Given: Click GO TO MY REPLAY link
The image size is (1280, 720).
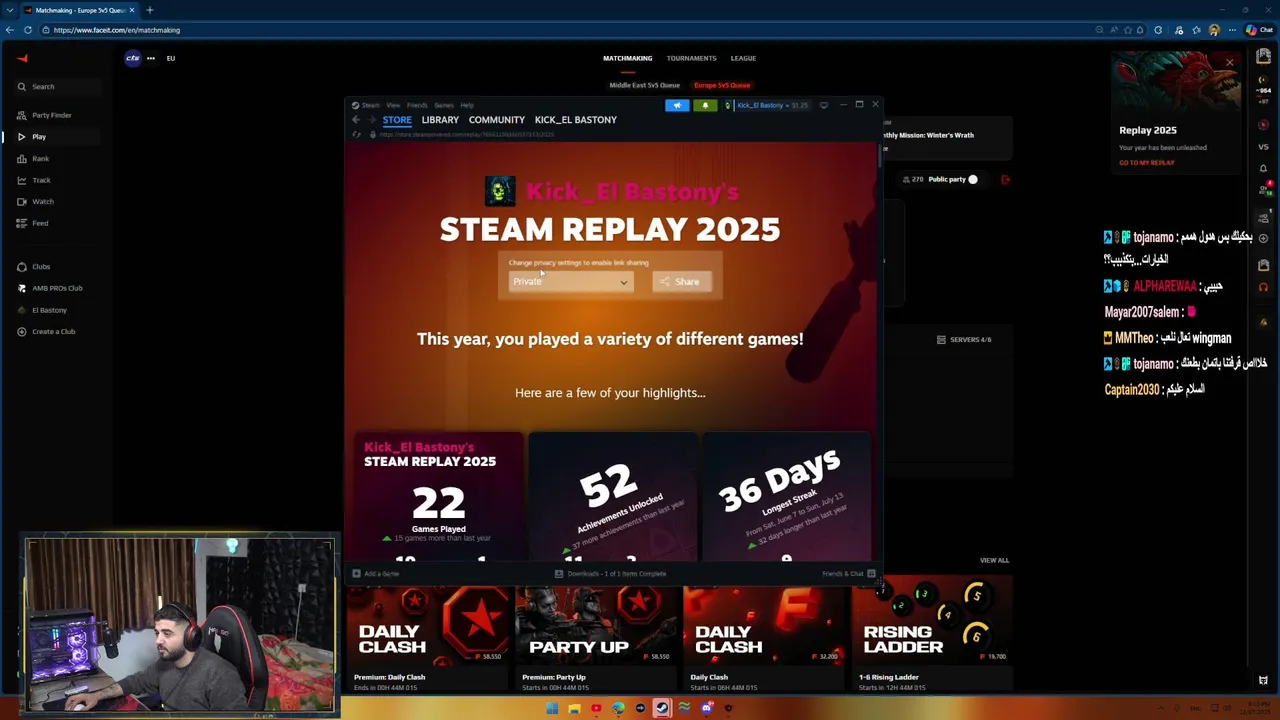Looking at the screenshot, I should [x=1146, y=163].
